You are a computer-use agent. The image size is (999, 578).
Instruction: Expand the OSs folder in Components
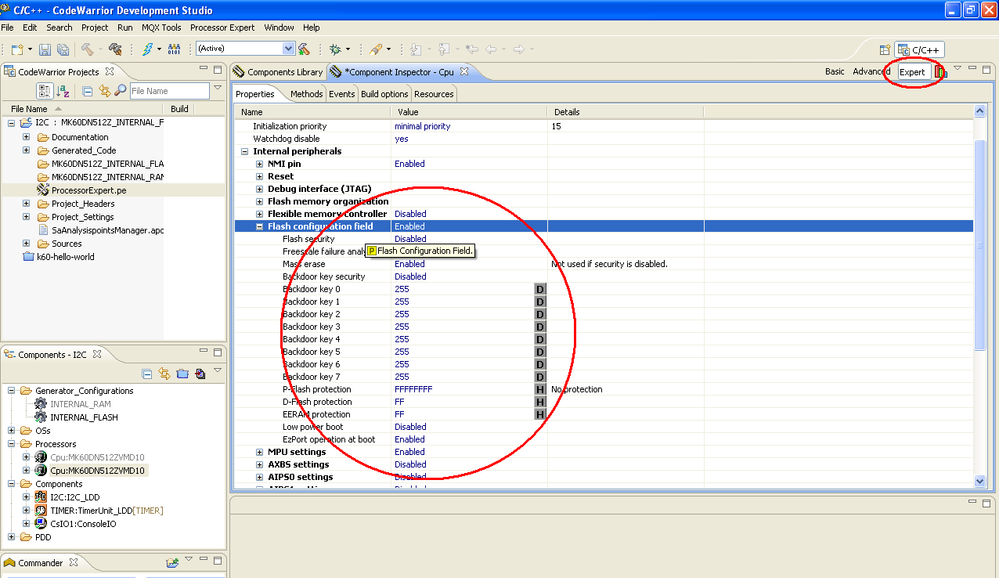pyautogui.click(x=11, y=431)
